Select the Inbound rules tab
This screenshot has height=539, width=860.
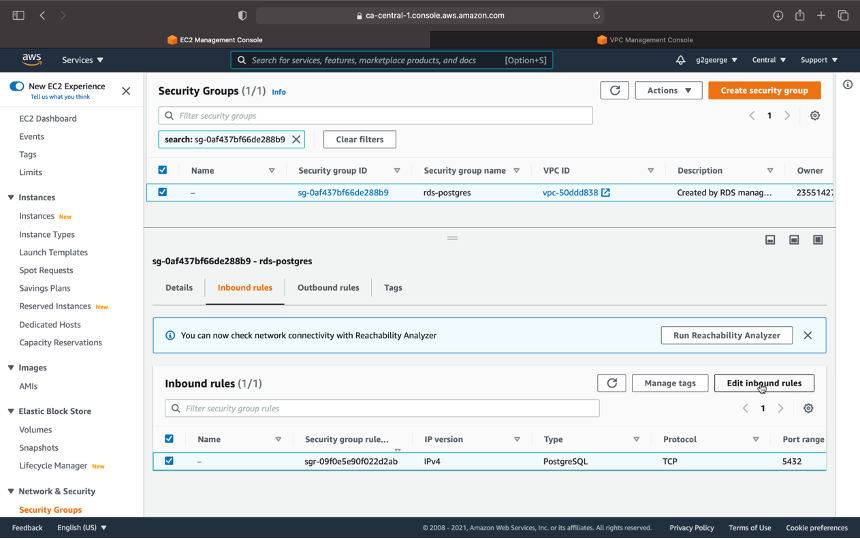pos(245,287)
